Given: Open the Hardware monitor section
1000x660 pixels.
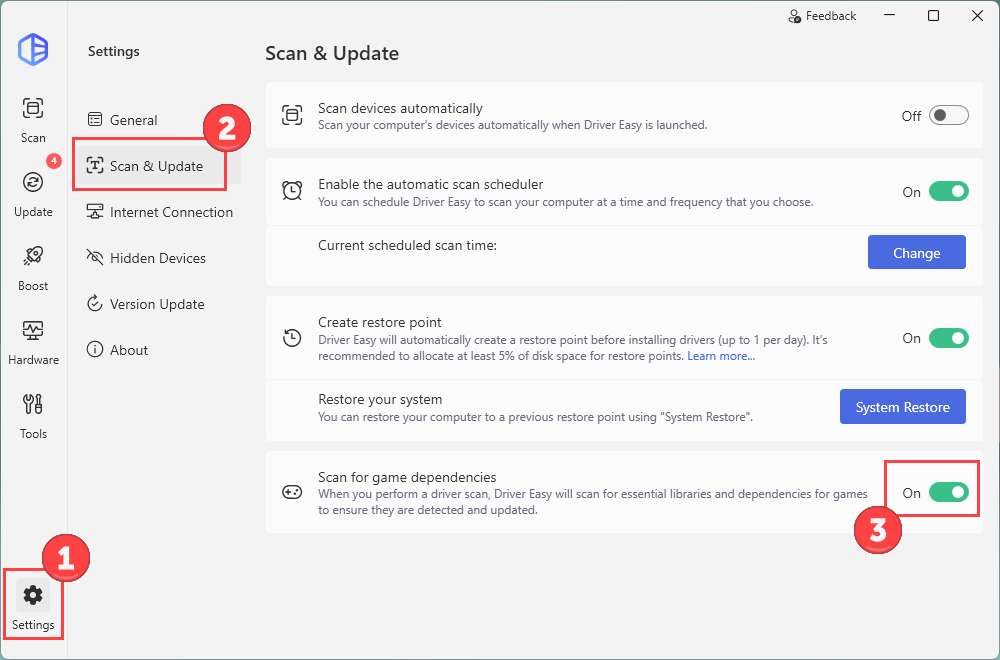Looking at the screenshot, I should pyautogui.click(x=33, y=340).
